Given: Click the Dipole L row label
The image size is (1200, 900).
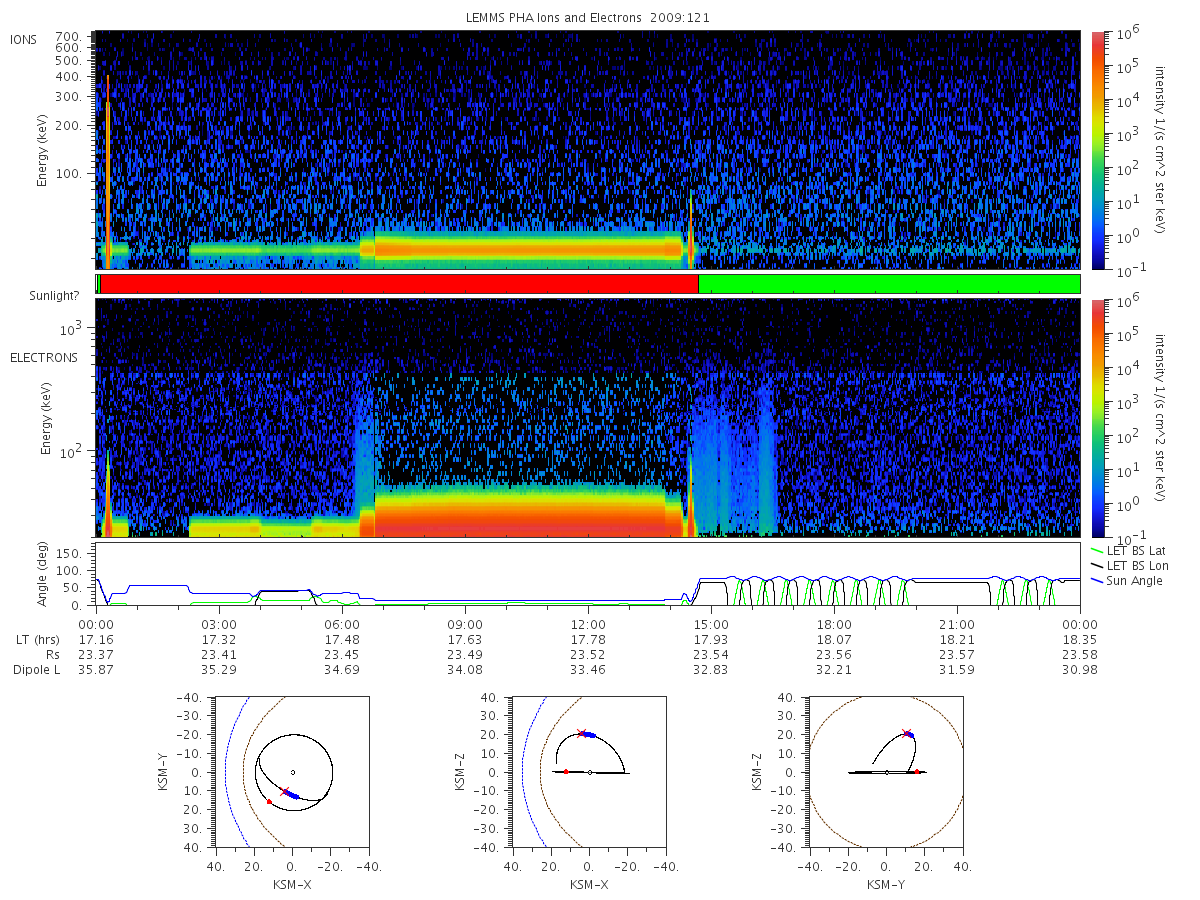Looking at the screenshot, I should click(36, 669).
